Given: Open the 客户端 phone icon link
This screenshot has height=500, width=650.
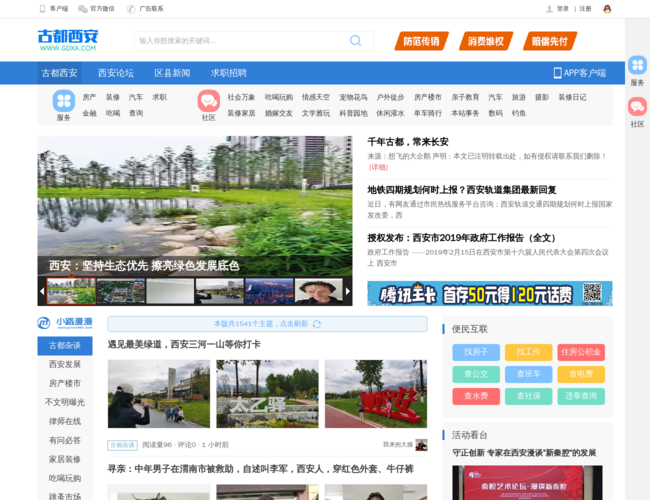Looking at the screenshot, I should point(42,9).
